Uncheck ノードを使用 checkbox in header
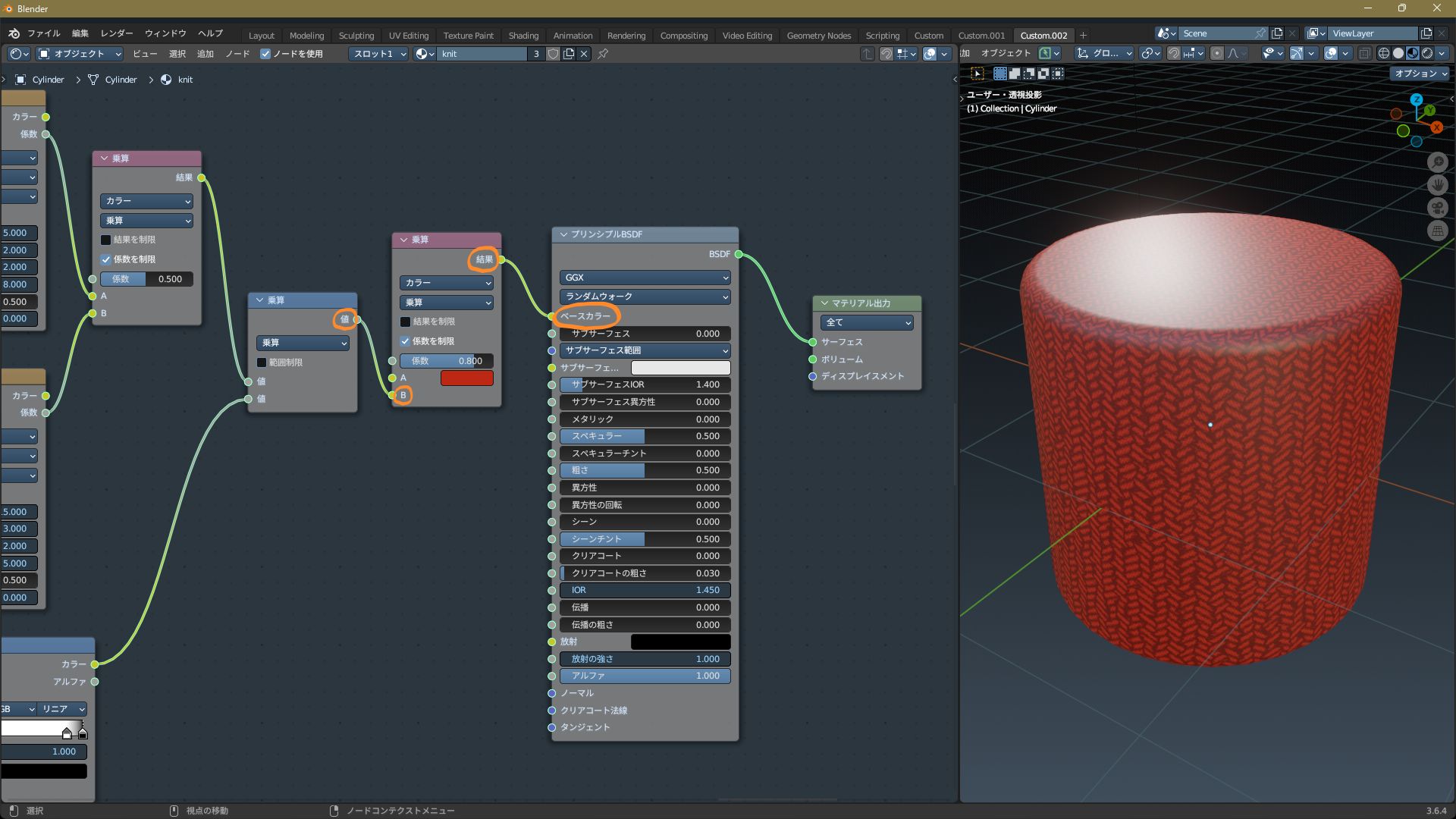Screen dimensions: 1456x819 (x=265, y=54)
